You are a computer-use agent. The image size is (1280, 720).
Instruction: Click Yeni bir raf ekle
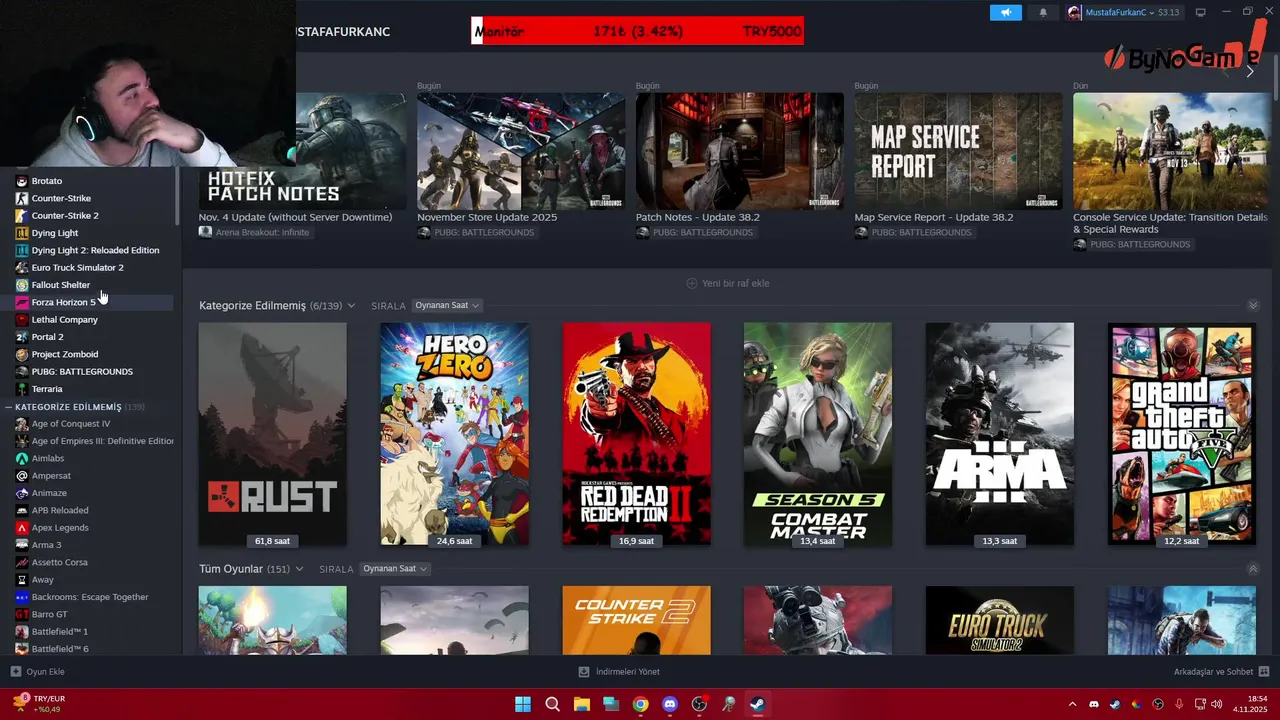pyautogui.click(x=736, y=283)
